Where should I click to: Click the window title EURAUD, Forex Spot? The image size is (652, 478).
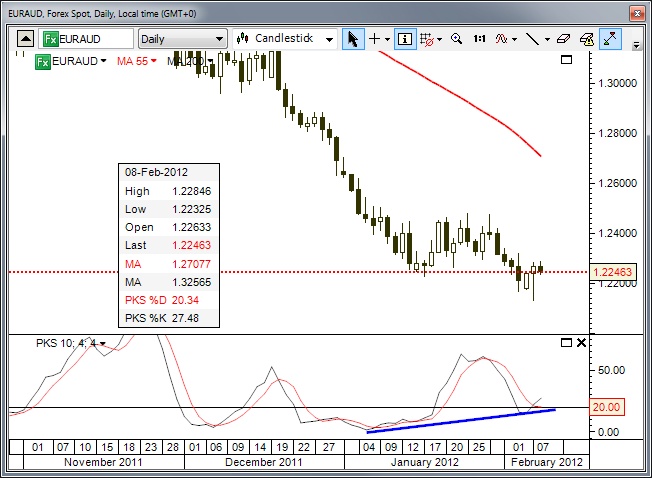tap(102, 14)
